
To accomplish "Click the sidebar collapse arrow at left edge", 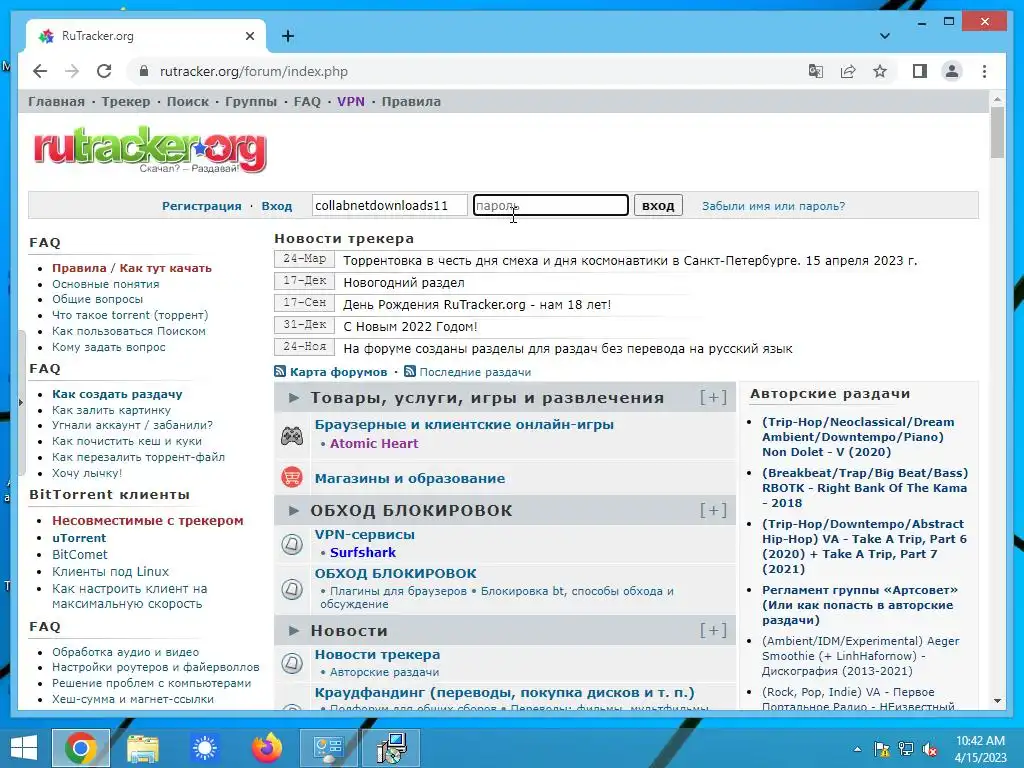I will (x=21, y=403).
